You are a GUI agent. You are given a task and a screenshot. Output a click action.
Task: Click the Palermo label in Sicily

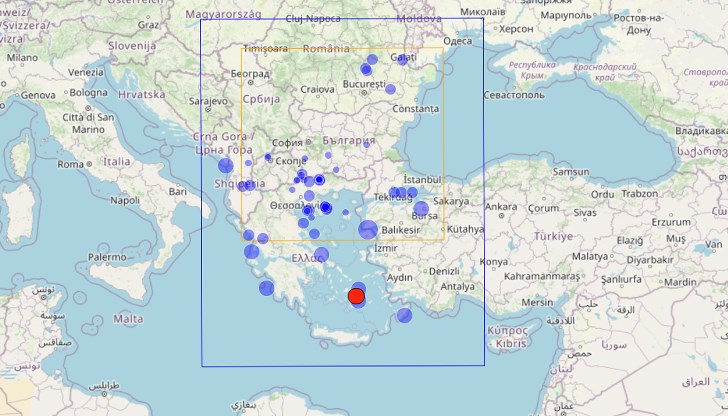106,257
